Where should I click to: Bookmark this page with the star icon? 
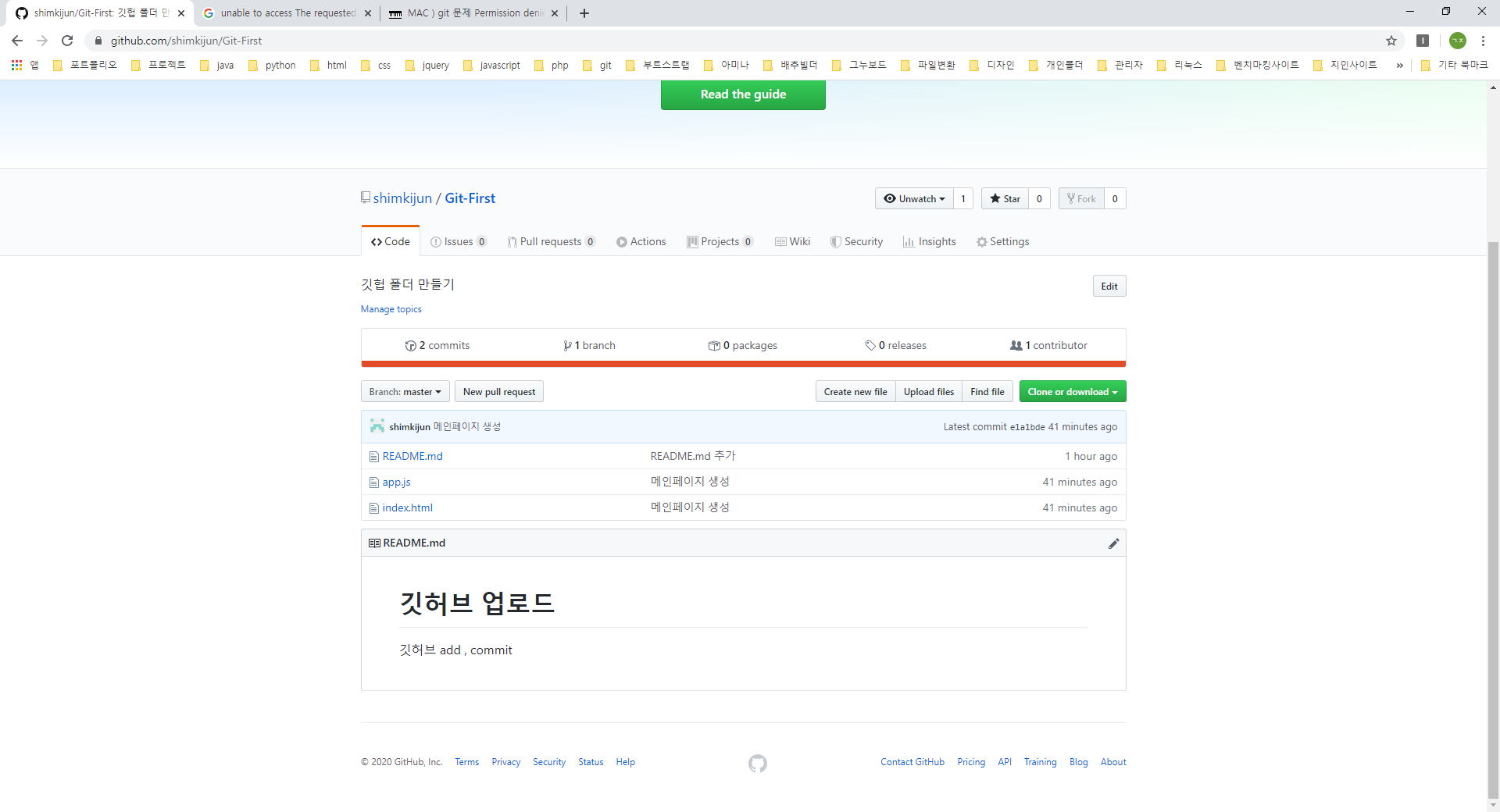pyautogui.click(x=1391, y=41)
